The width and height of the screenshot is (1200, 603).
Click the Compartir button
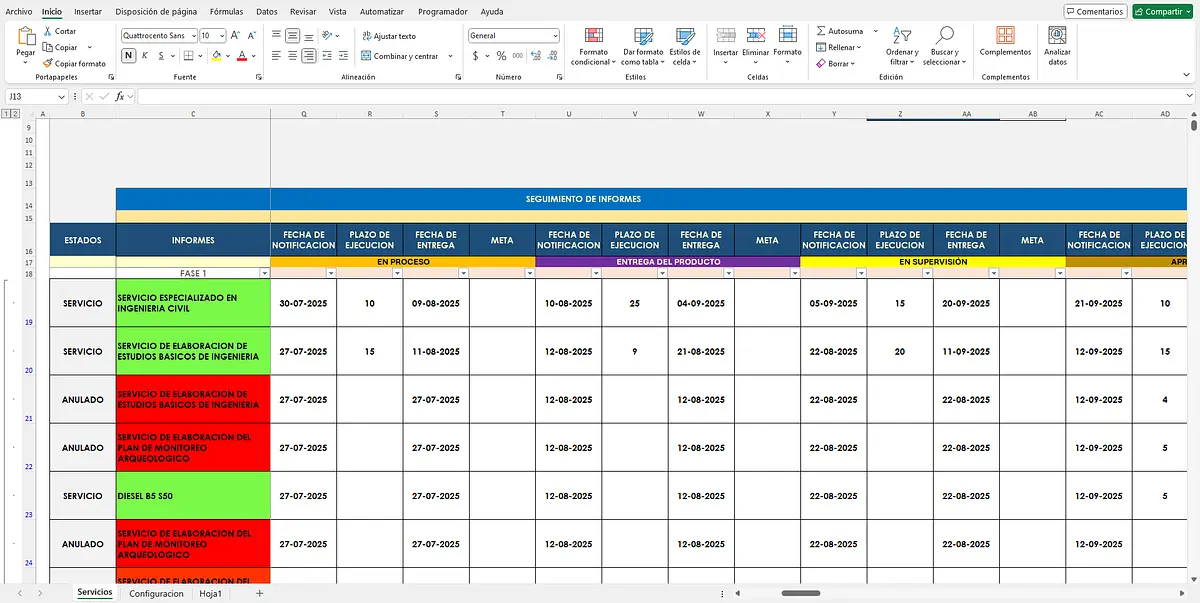click(1163, 12)
